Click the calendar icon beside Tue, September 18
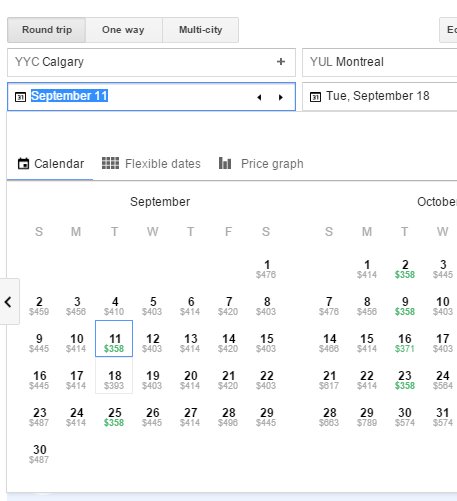The width and height of the screenshot is (457, 501). [x=315, y=97]
